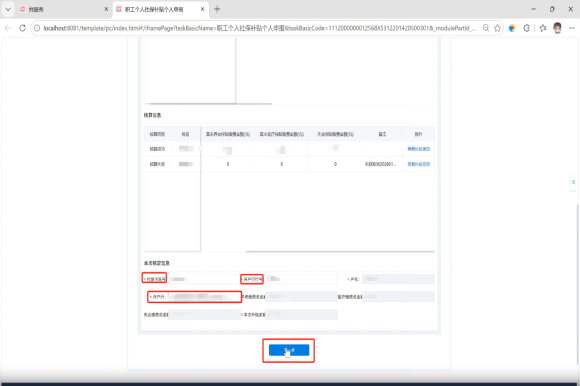
Task: Open the Copilot icon in browser toolbar
Action: tap(512, 28)
